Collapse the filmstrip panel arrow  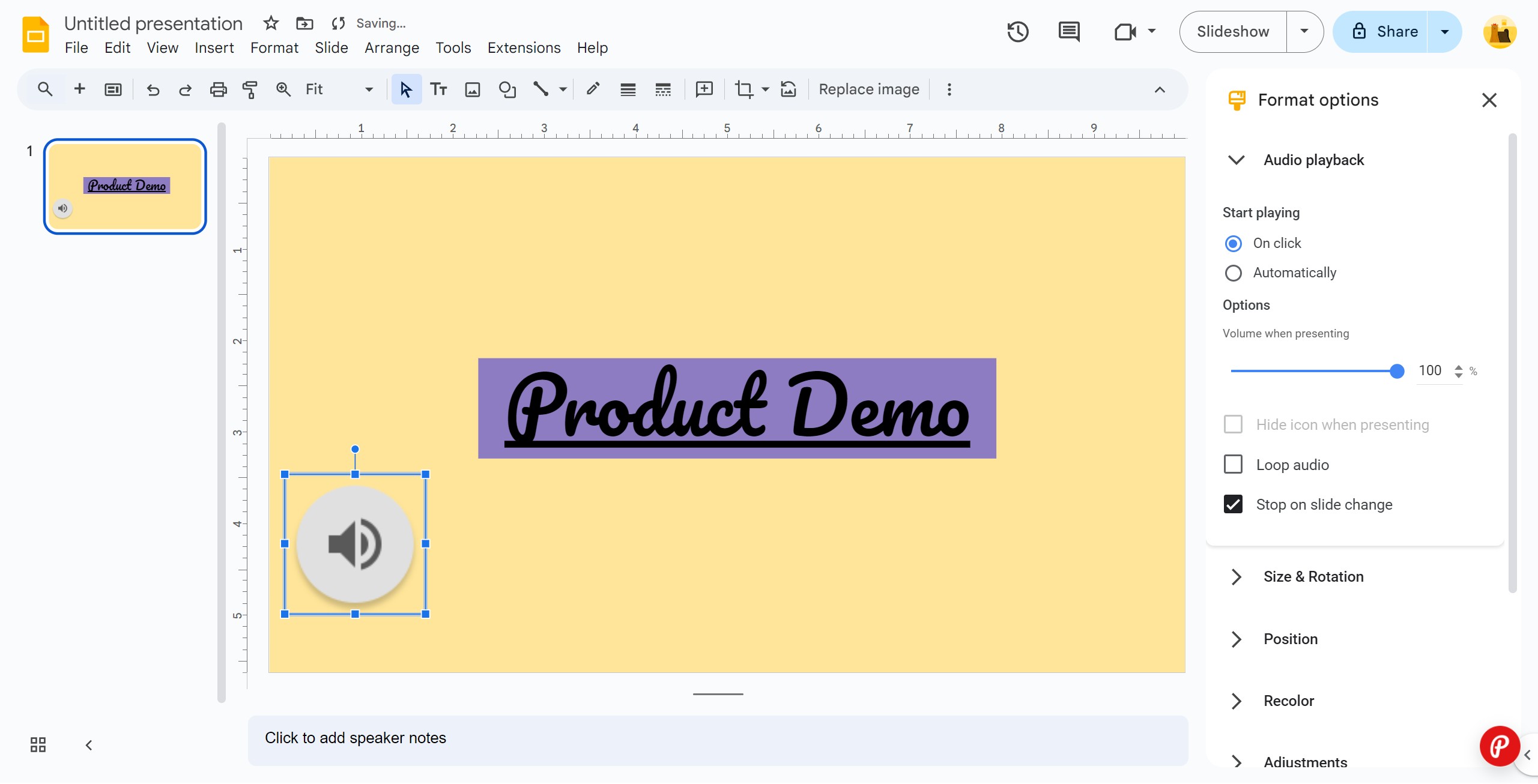[x=89, y=745]
